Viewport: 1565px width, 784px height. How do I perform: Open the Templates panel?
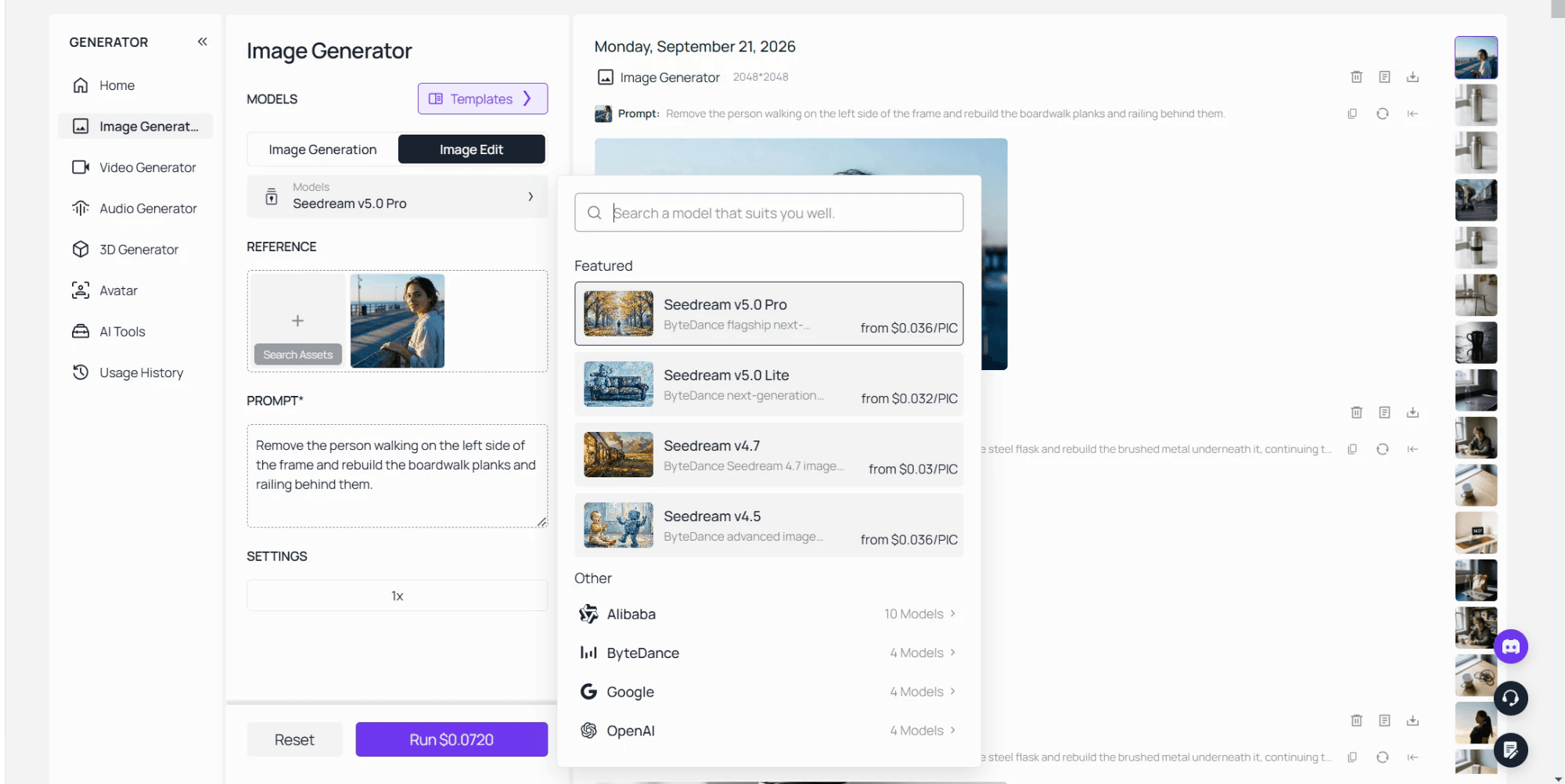(482, 99)
